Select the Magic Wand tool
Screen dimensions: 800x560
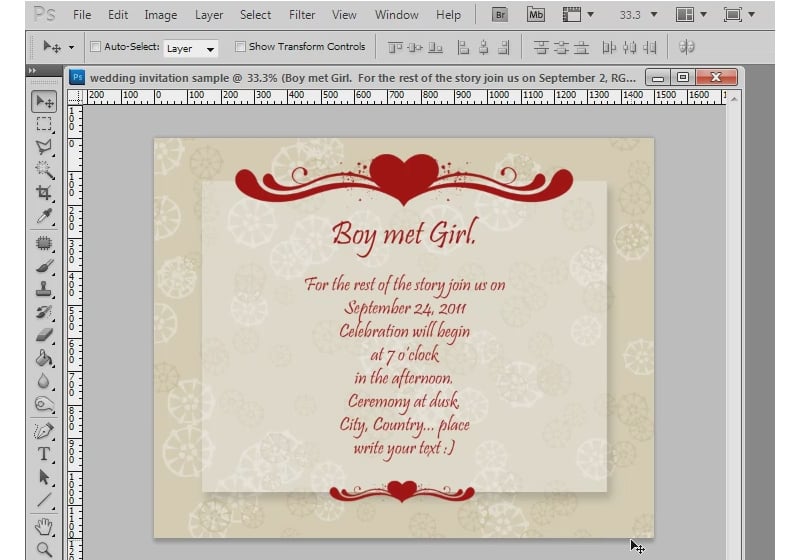[x=44, y=170]
